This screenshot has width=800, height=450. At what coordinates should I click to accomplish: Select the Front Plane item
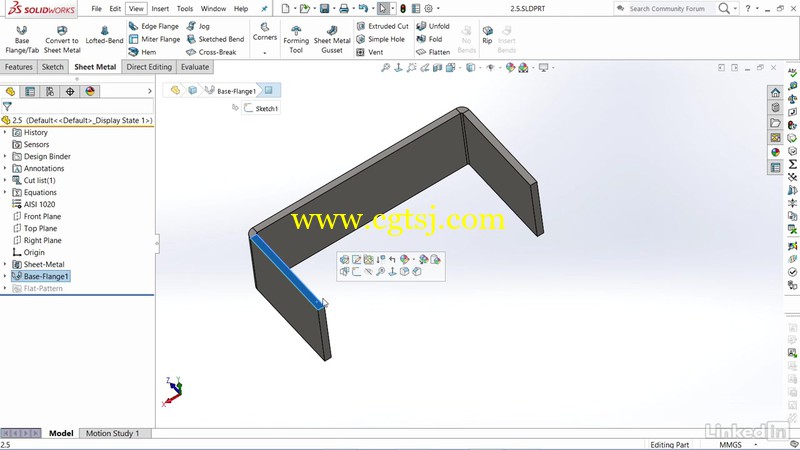tap(37, 216)
